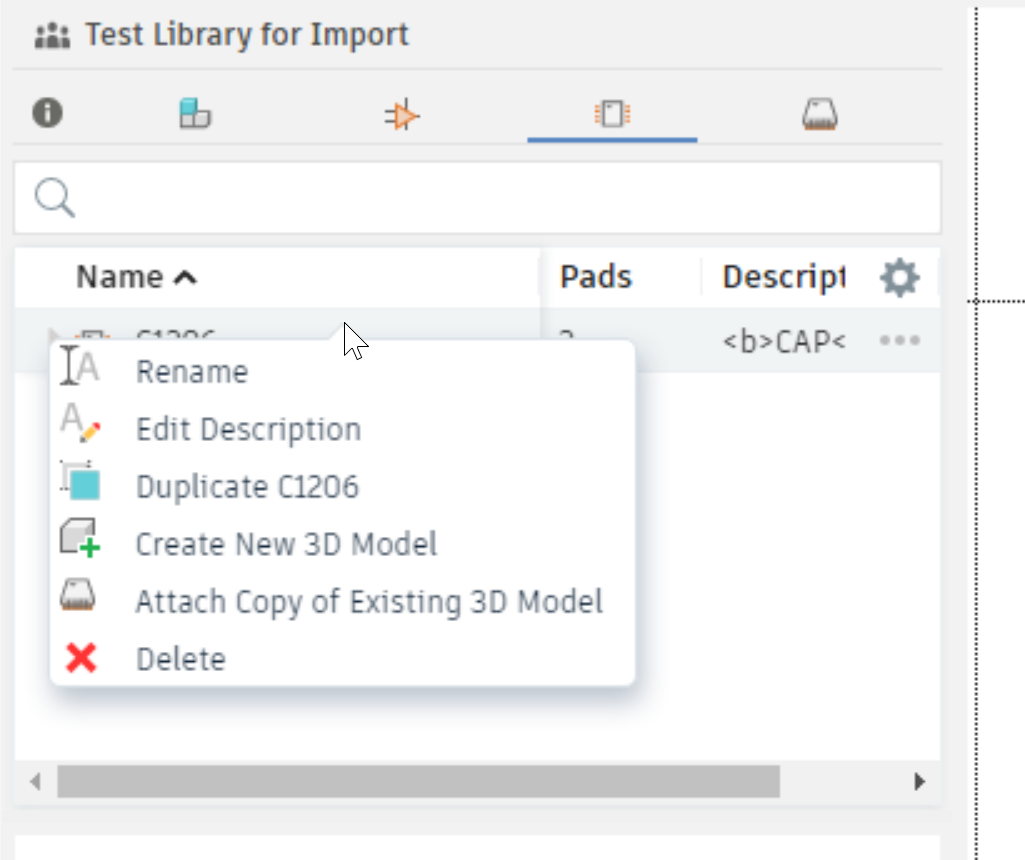Click inside the library search field
The width and height of the screenshot is (1025, 860).
(x=500, y=198)
